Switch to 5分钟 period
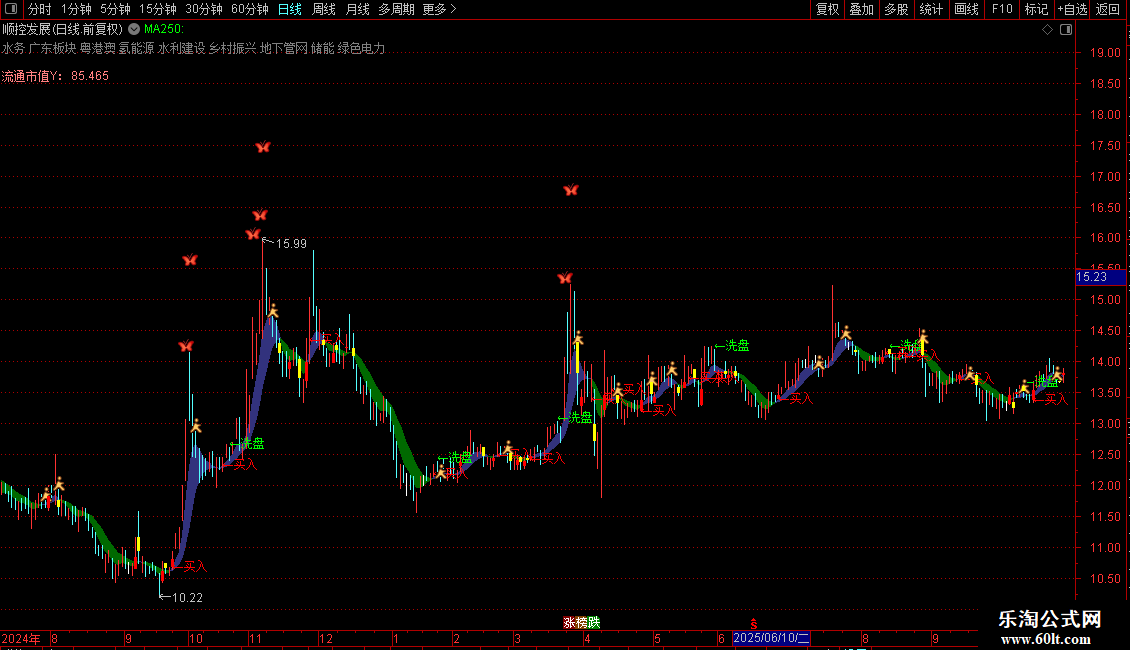1130x650 pixels. (x=115, y=9)
